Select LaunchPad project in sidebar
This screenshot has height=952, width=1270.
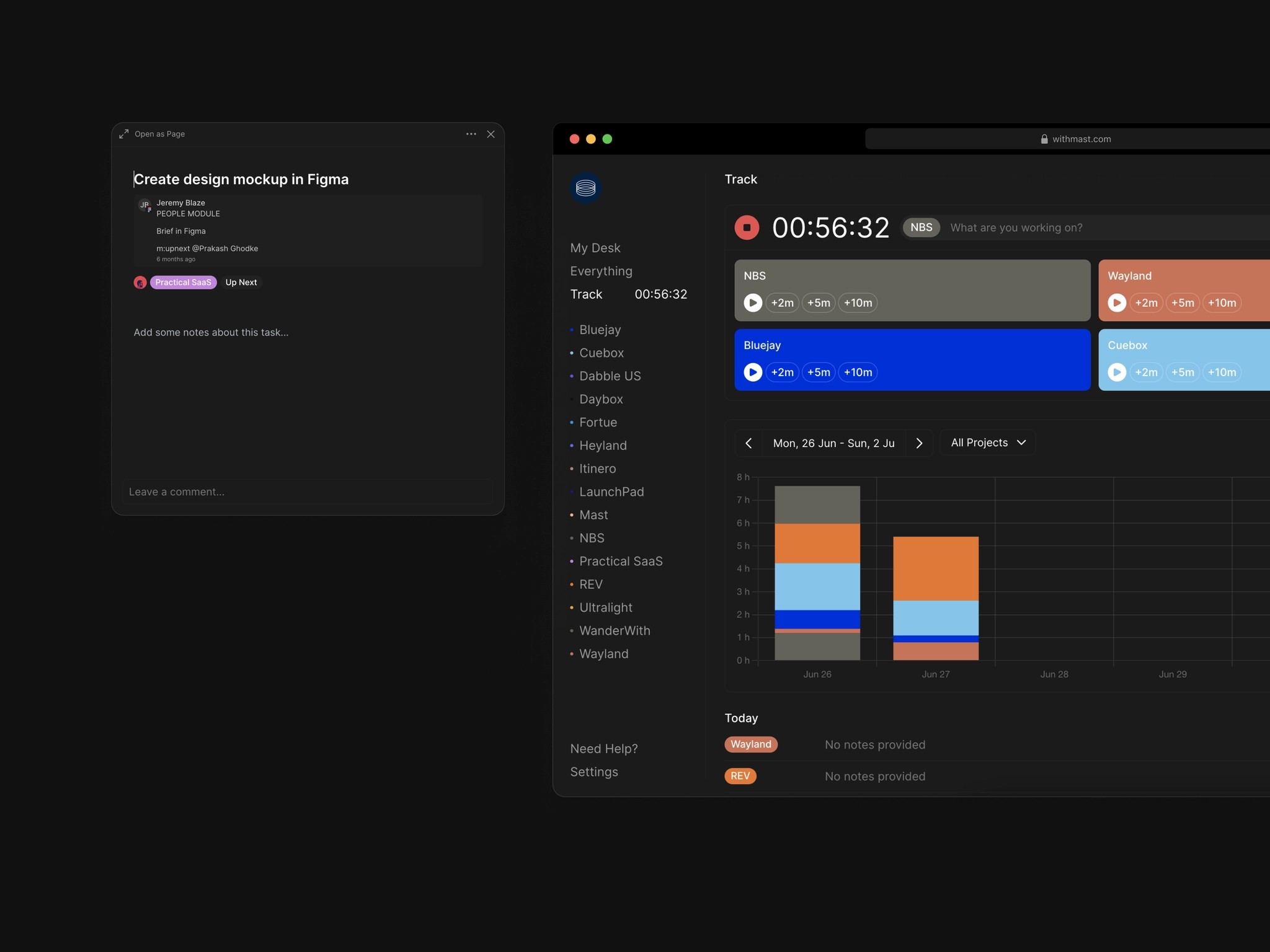[x=611, y=491]
